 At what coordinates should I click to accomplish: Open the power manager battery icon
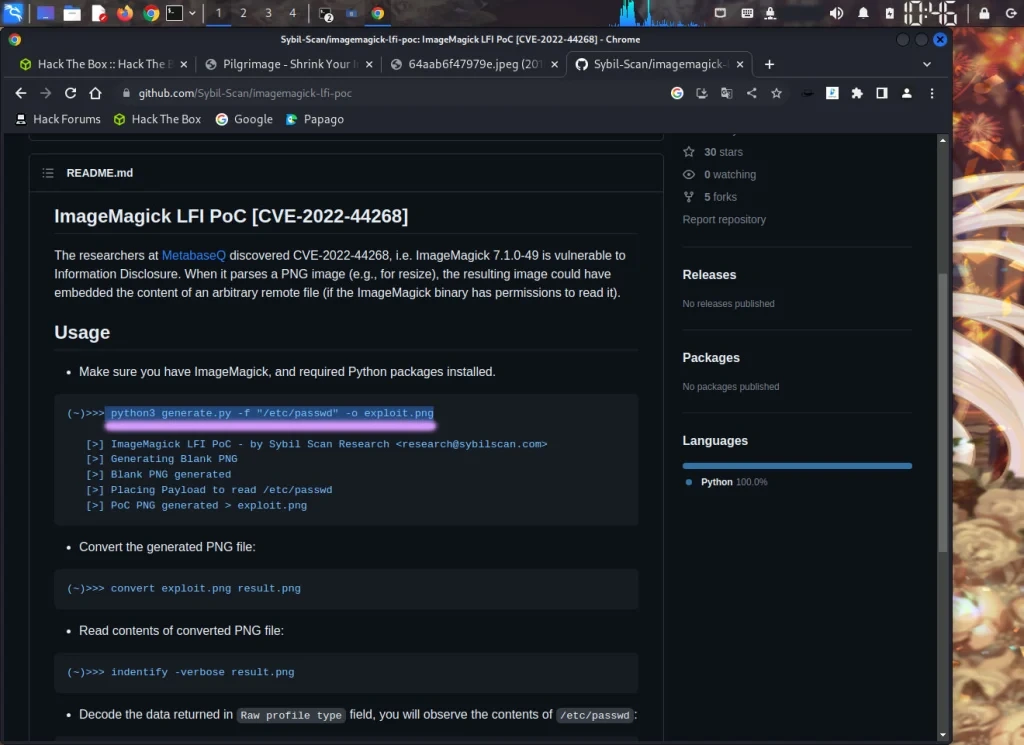click(889, 13)
